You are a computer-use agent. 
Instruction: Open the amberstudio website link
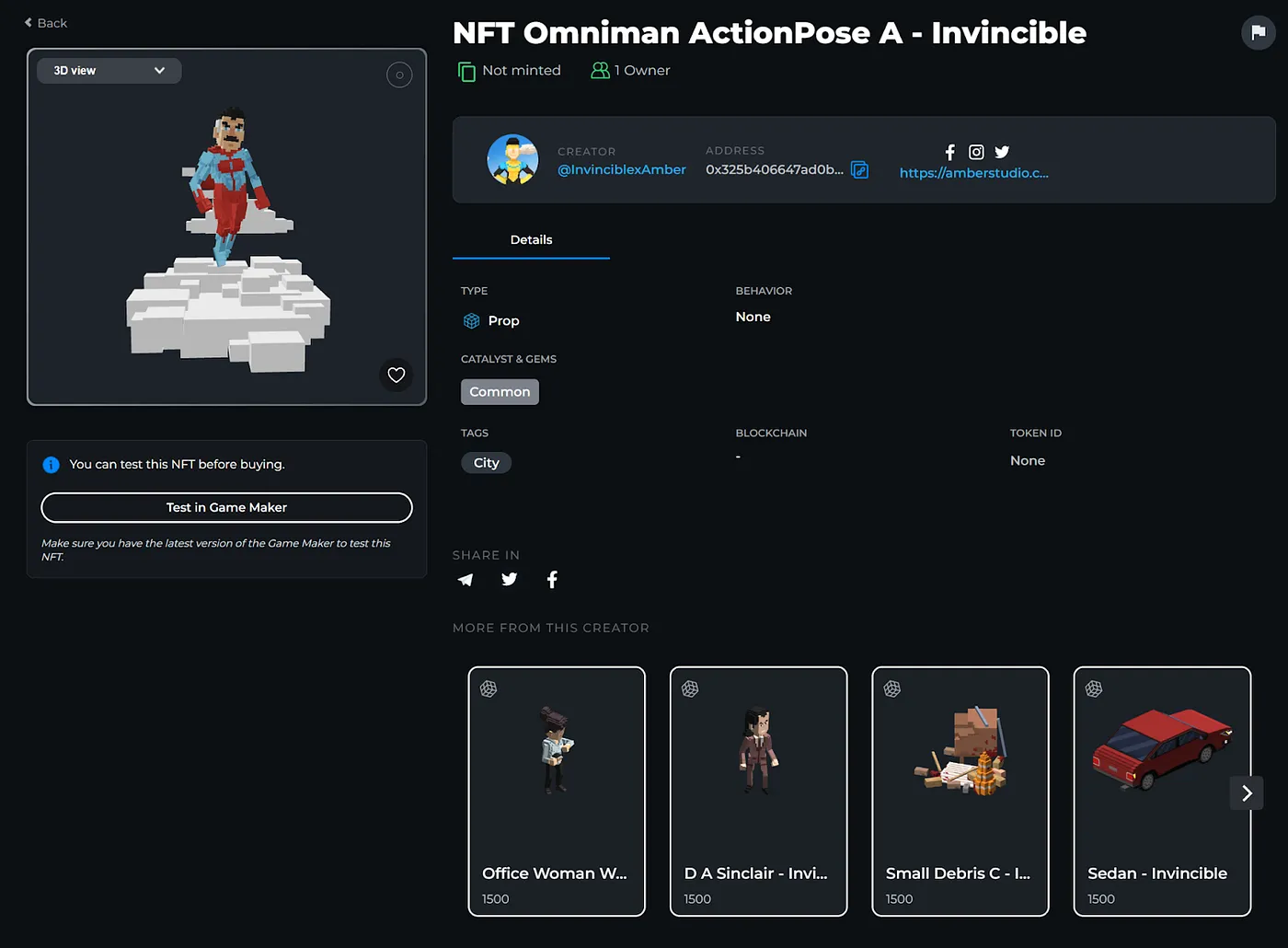973,173
